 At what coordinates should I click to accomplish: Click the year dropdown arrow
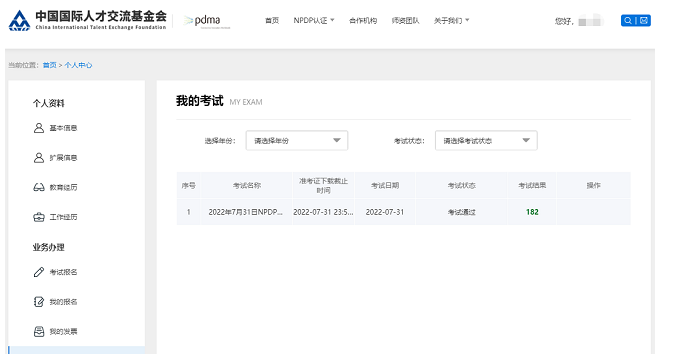coord(337,140)
